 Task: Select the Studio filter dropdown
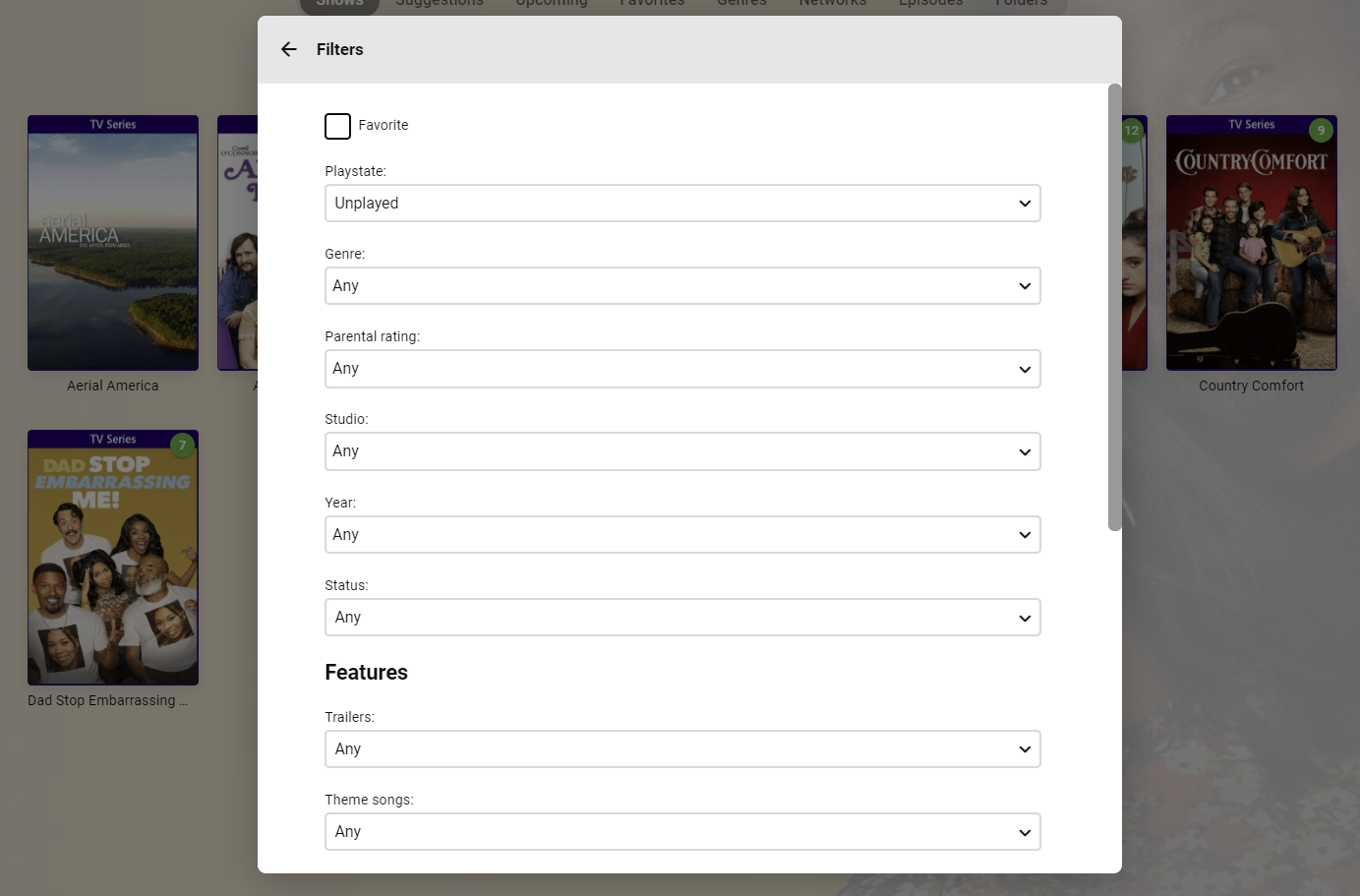click(x=682, y=451)
